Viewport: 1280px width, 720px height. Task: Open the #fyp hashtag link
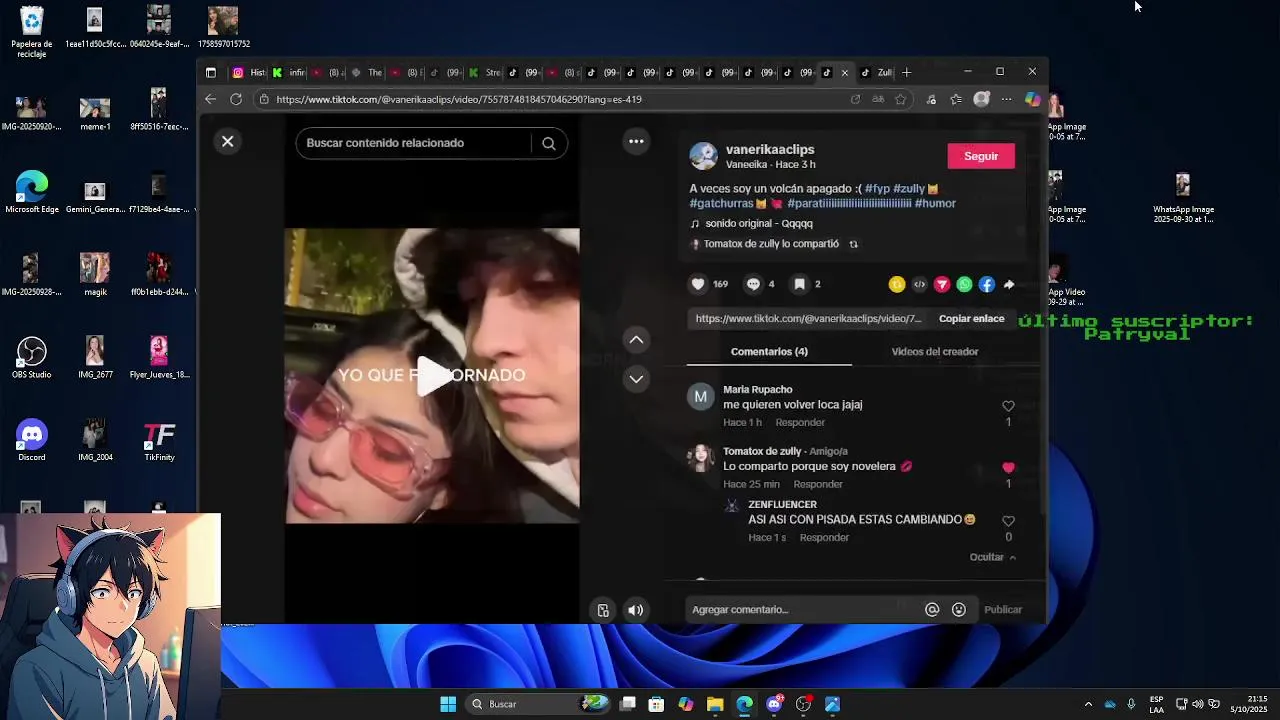coord(877,188)
